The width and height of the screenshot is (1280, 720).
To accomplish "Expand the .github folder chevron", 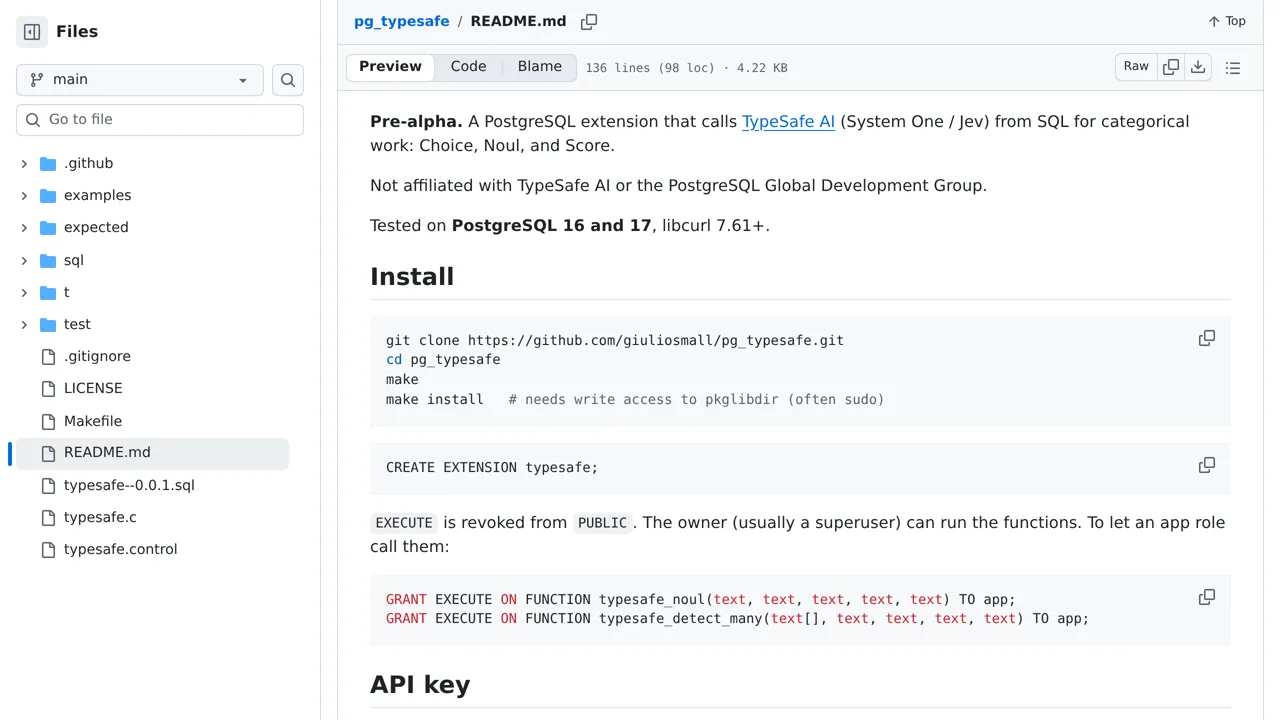I will pos(24,163).
